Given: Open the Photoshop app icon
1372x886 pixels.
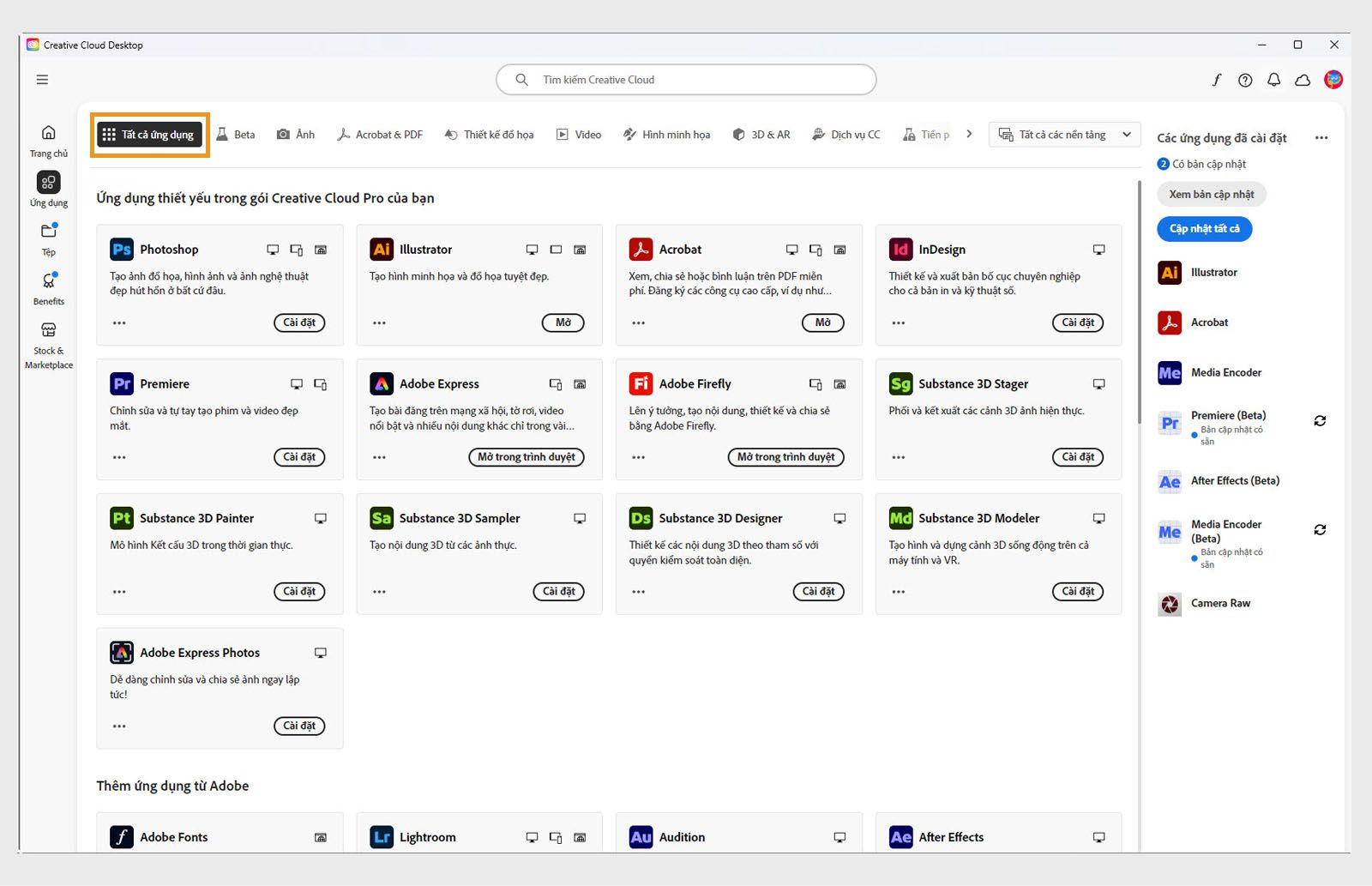Looking at the screenshot, I should point(121,249).
